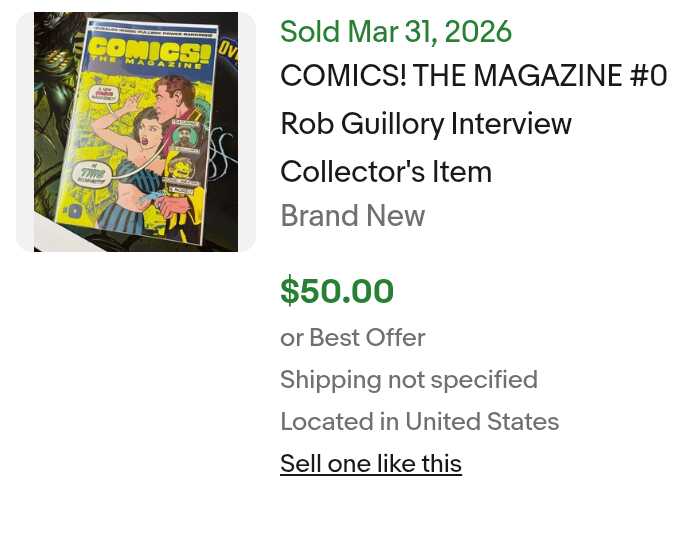Click the Brand New condition label
This screenshot has width=686, height=534.
click(353, 216)
